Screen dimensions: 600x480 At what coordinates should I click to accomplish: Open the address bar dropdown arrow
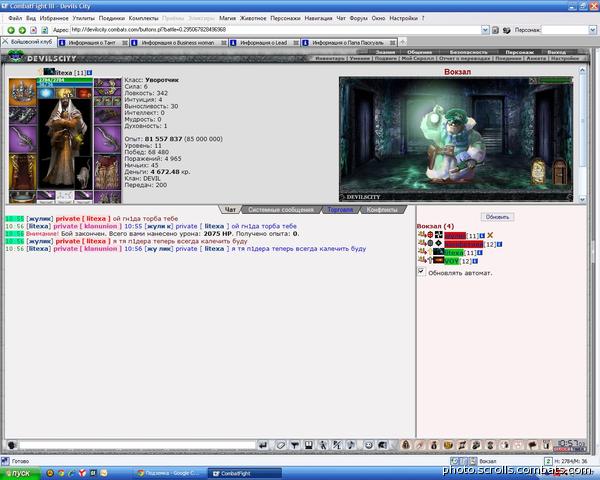click(485, 30)
